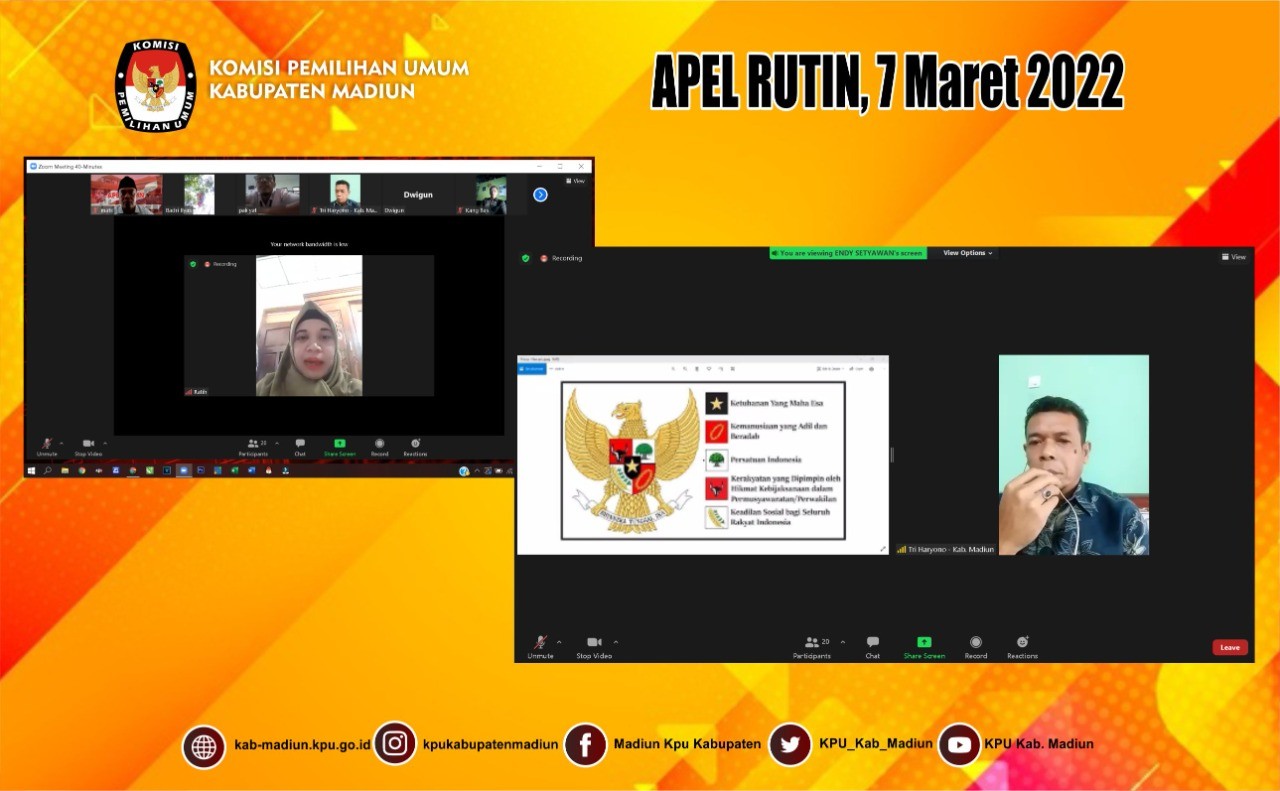The height and width of the screenshot is (791, 1280).
Task: Open View menu in the 40-Minutes Zoom window
Action: click(576, 181)
